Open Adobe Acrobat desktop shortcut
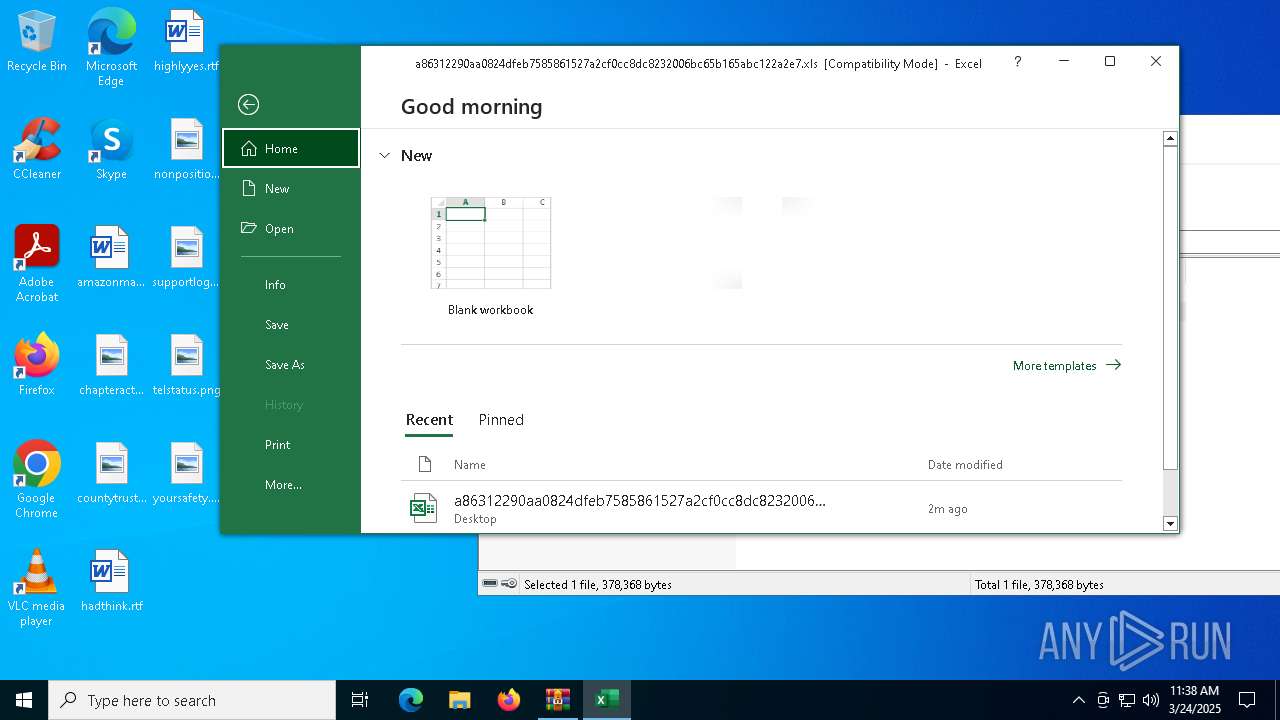Image resolution: width=1280 pixels, height=720 pixels. pos(37,264)
